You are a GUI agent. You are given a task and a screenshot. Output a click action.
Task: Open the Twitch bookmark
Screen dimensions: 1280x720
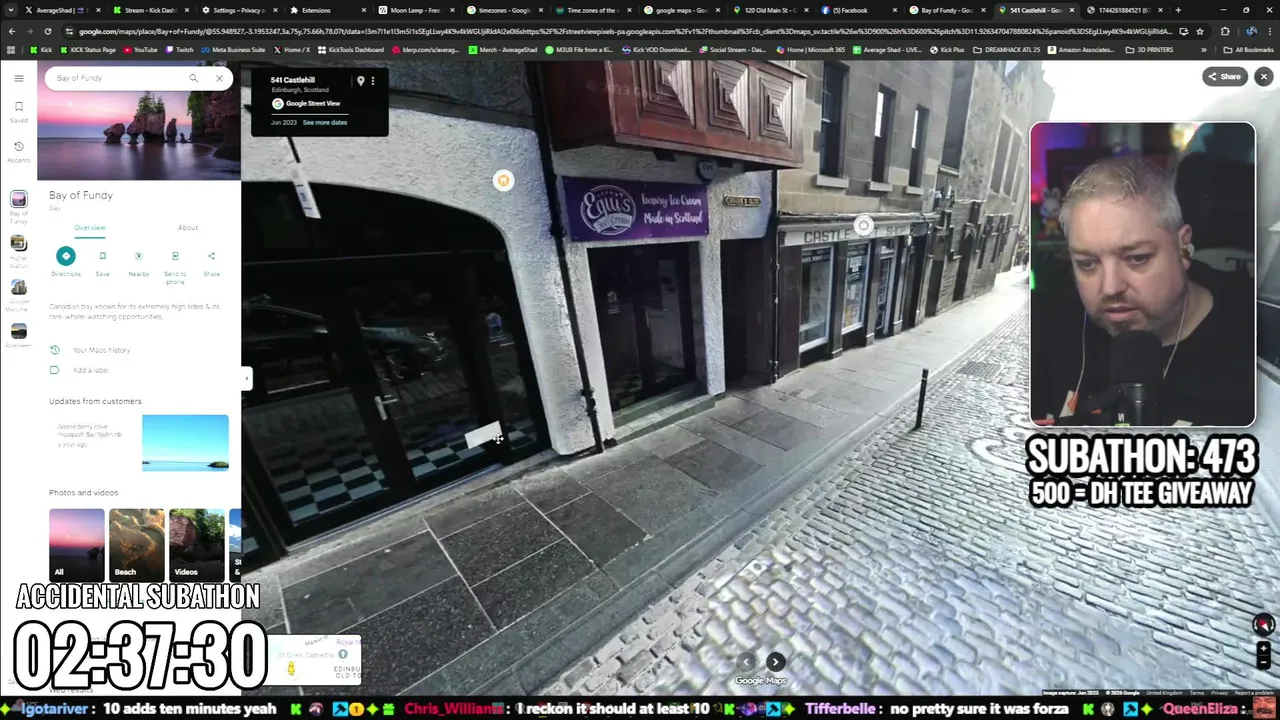[180, 49]
